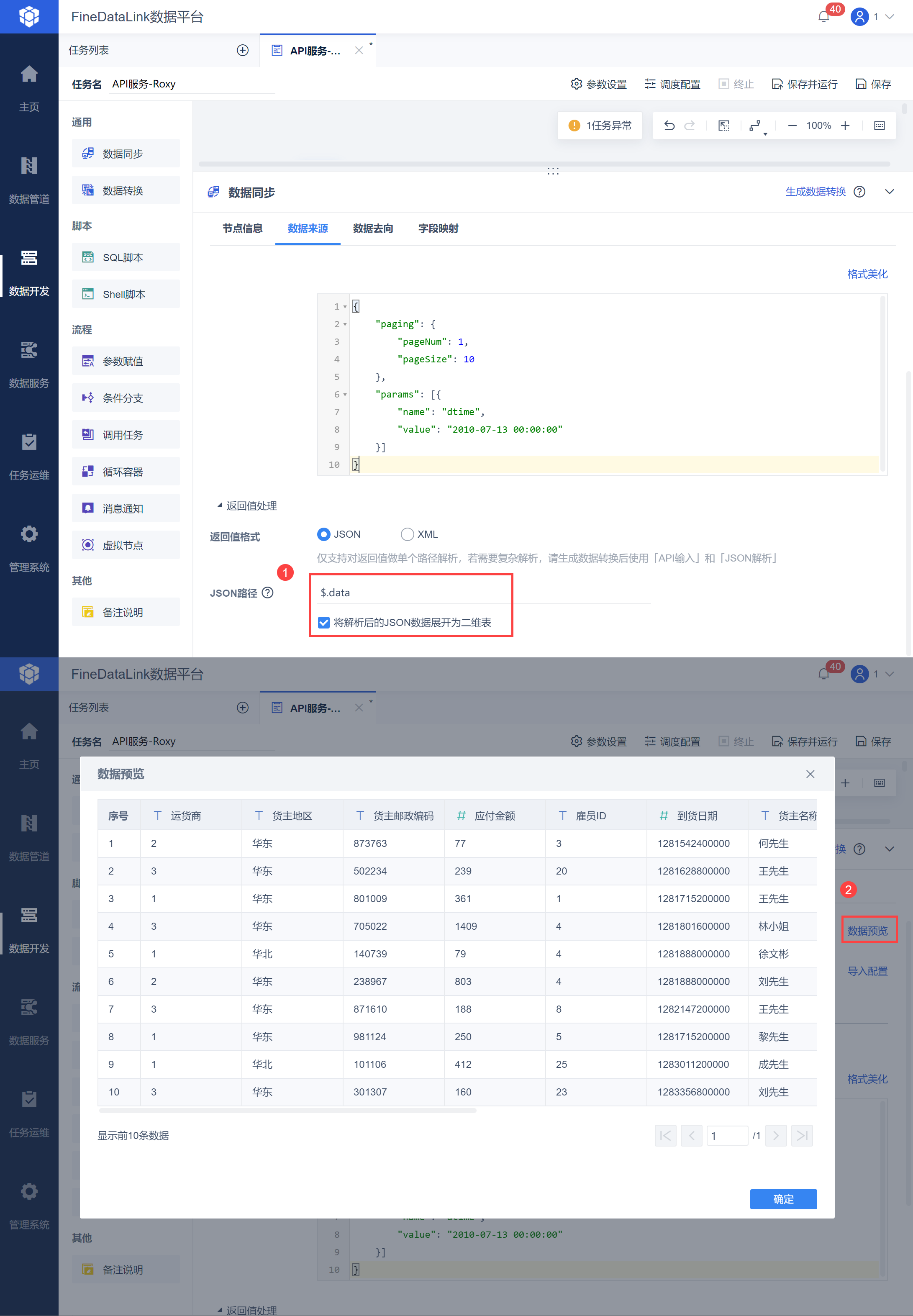Screen dimensions: 913x1316
Task: Open 参数设置 gear icon
Action: pos(576,84)
